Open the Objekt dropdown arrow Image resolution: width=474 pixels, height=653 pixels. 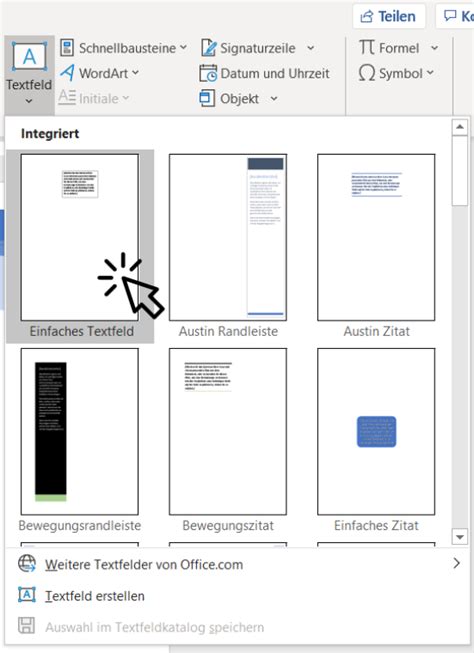coord(274,99)
